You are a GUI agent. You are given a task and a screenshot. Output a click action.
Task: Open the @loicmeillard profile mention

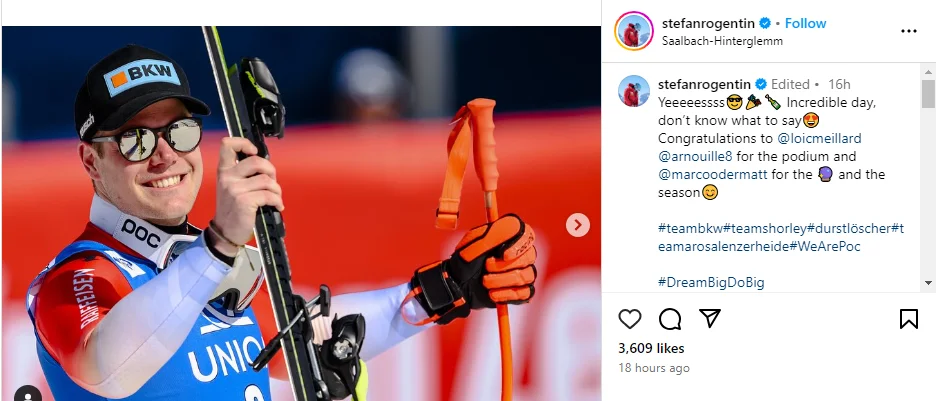click(x=820, y=138)
